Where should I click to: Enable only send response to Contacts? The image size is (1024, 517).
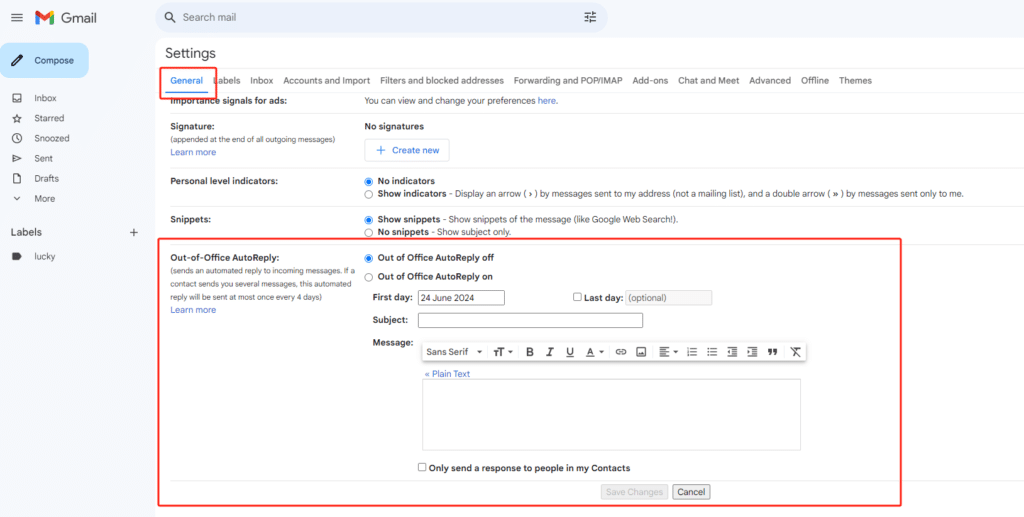422,467
